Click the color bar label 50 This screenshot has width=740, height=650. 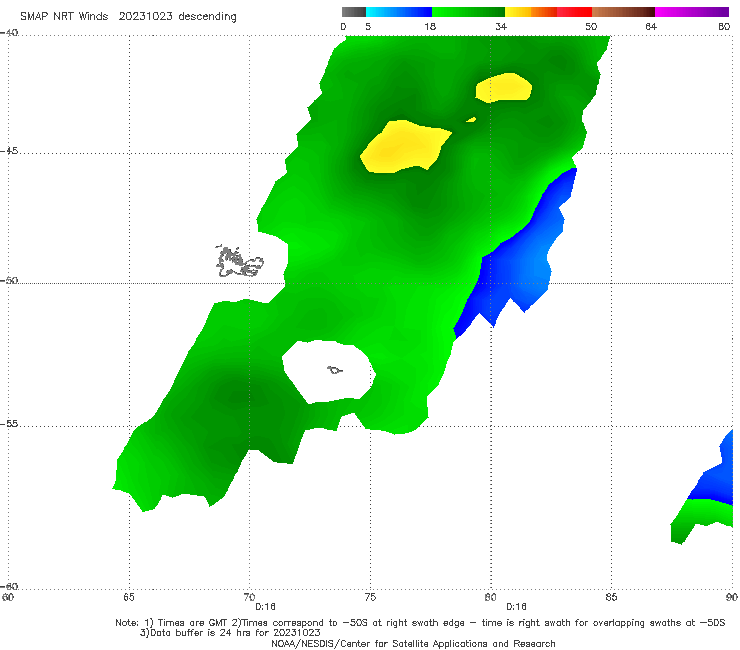coord(591,27)
